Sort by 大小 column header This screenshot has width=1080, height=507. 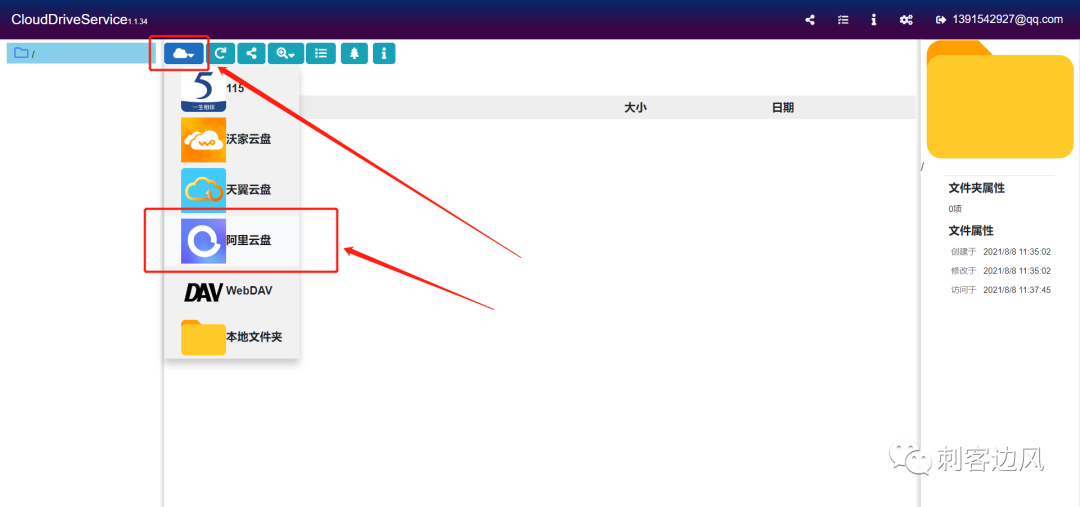635,107
